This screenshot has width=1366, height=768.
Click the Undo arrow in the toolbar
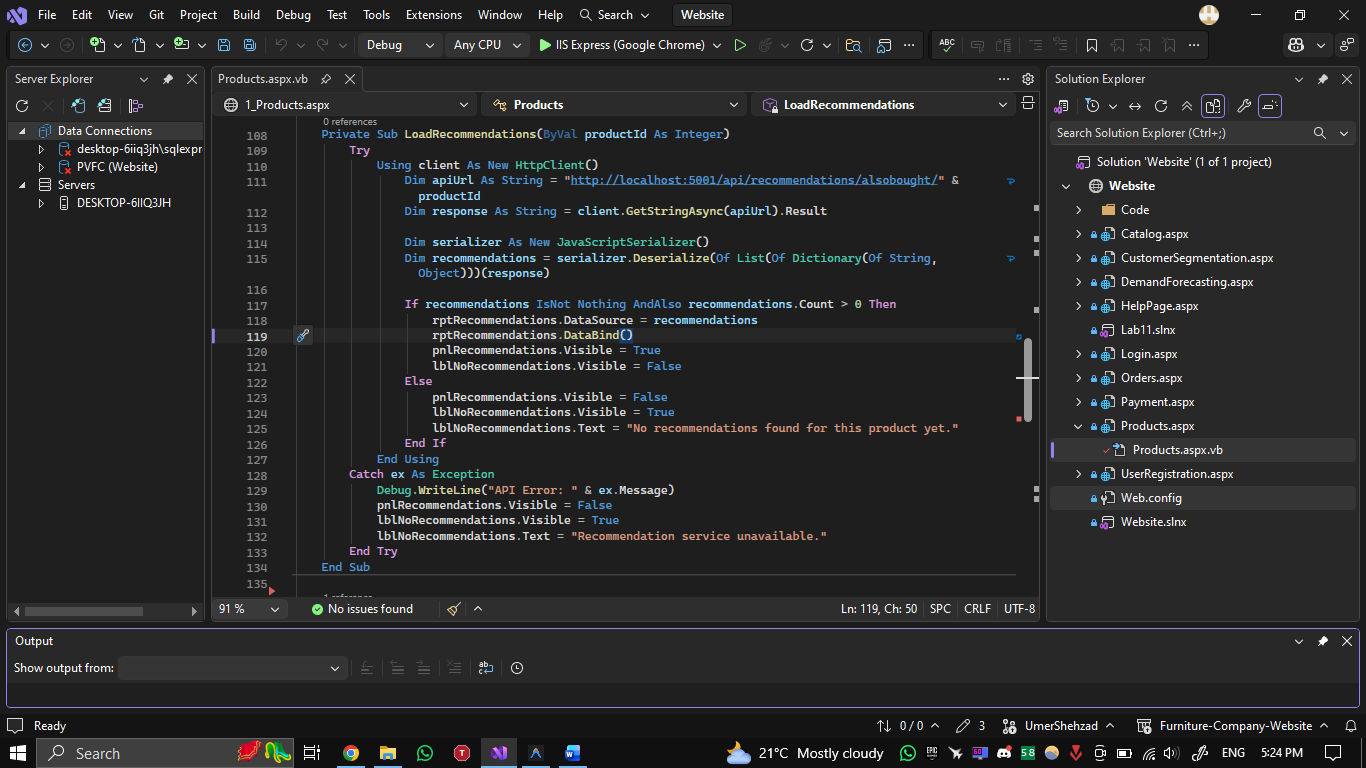click(x=281, y=45)
